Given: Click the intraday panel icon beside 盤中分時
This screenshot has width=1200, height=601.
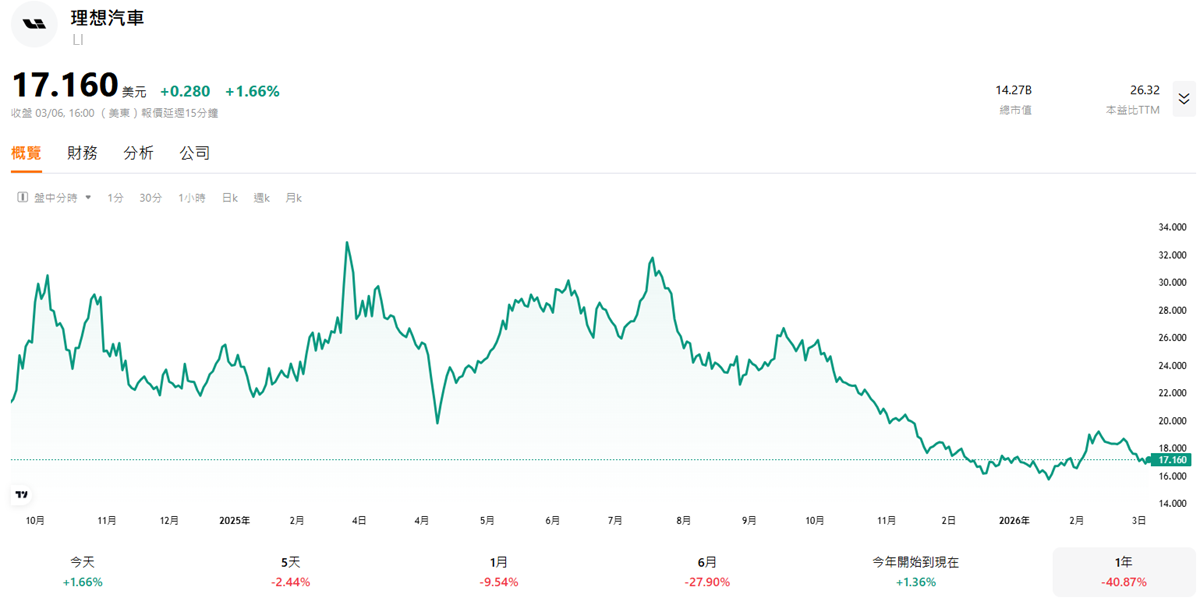Looking at the screenshot, I should 22,198.
